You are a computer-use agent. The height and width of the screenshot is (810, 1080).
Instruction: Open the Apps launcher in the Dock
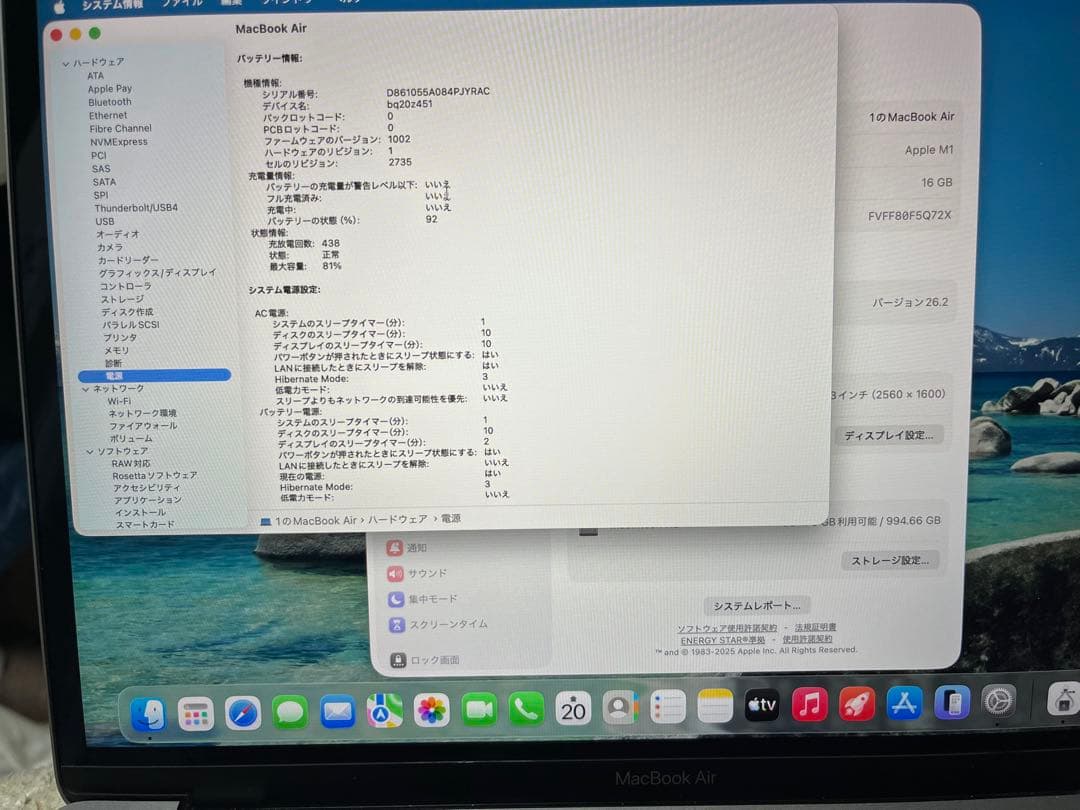[x=195, y=714]
